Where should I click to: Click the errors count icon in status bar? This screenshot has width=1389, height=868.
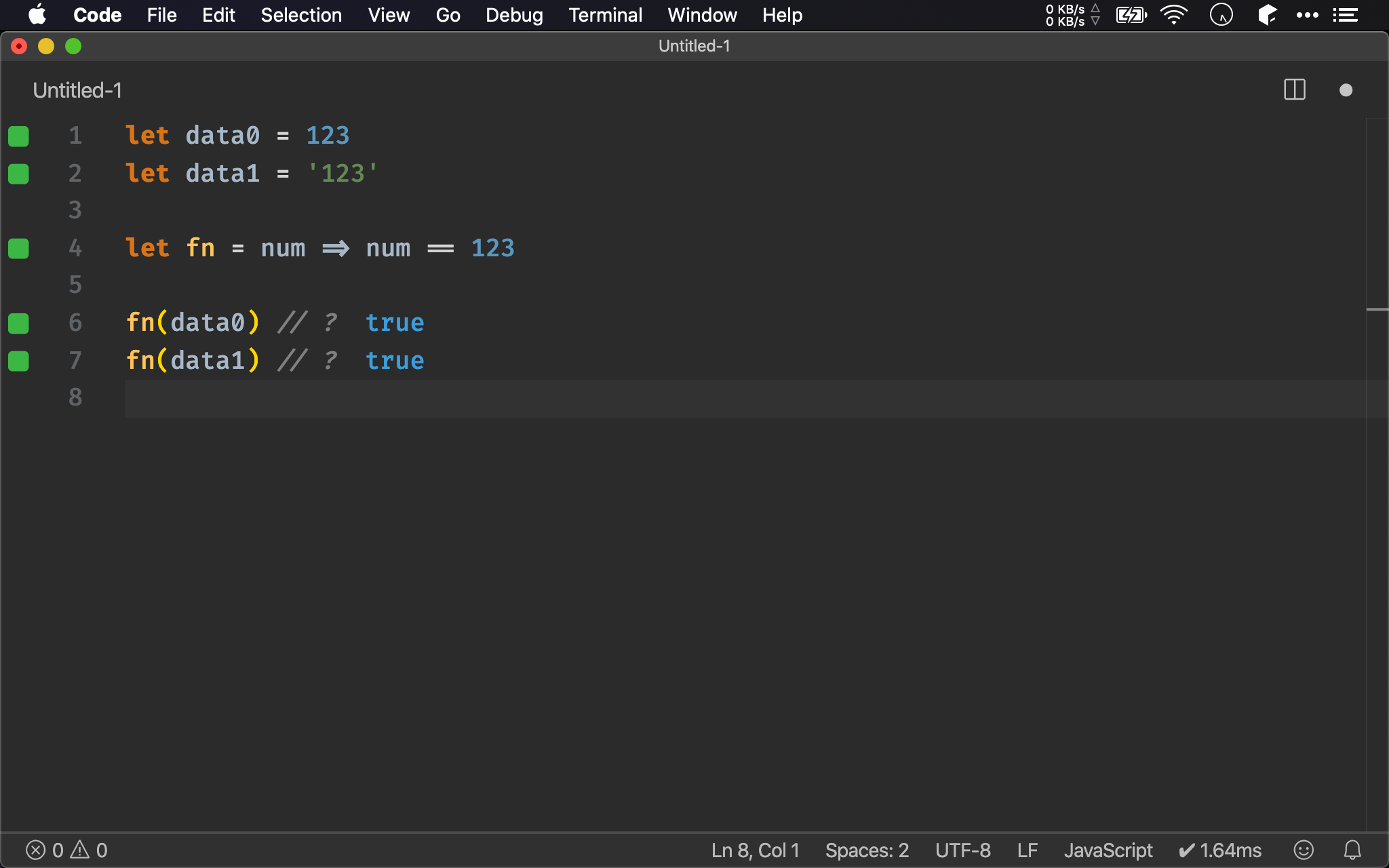coord(36,850)
